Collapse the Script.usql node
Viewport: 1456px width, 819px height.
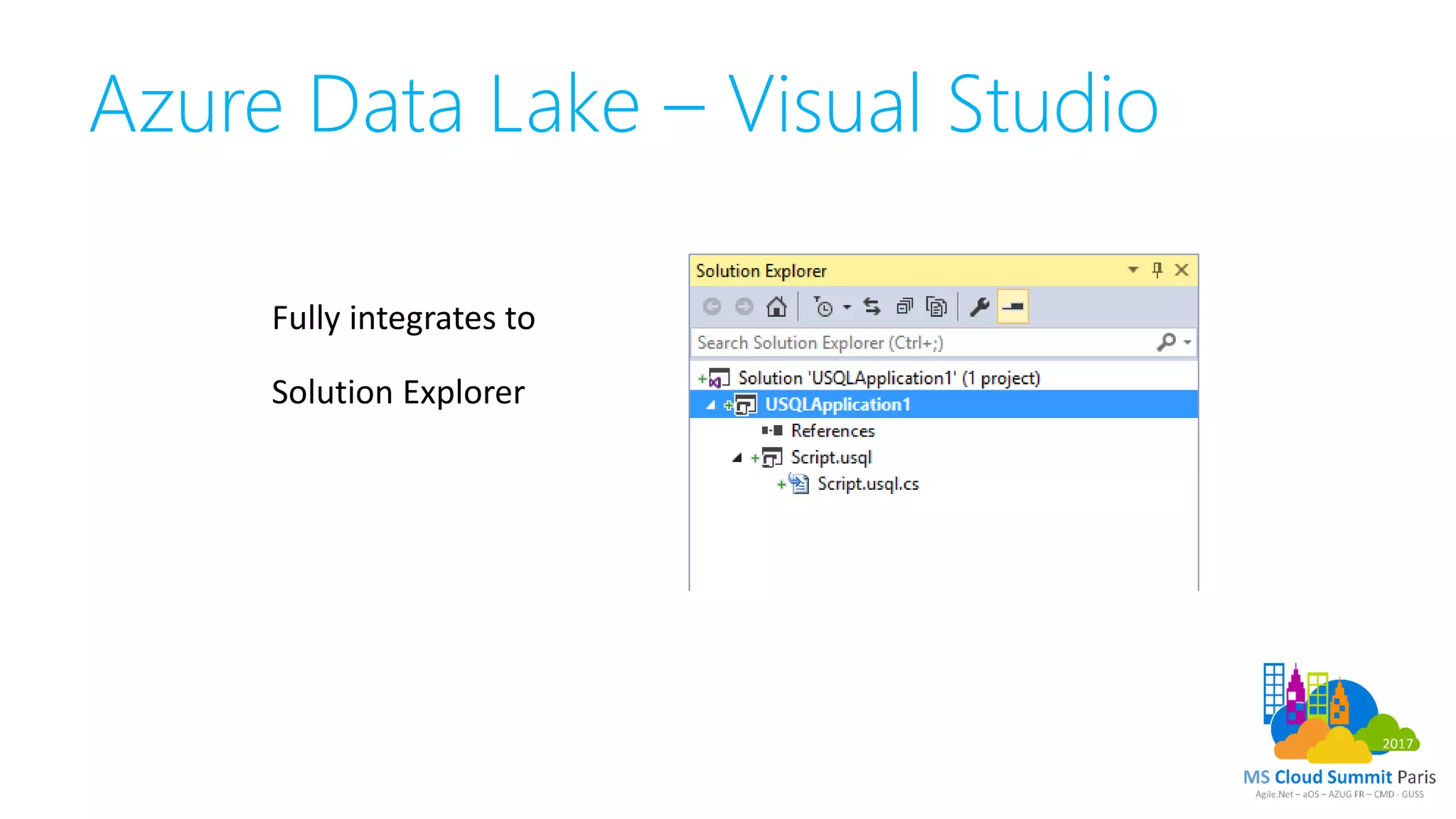point(737,458)
